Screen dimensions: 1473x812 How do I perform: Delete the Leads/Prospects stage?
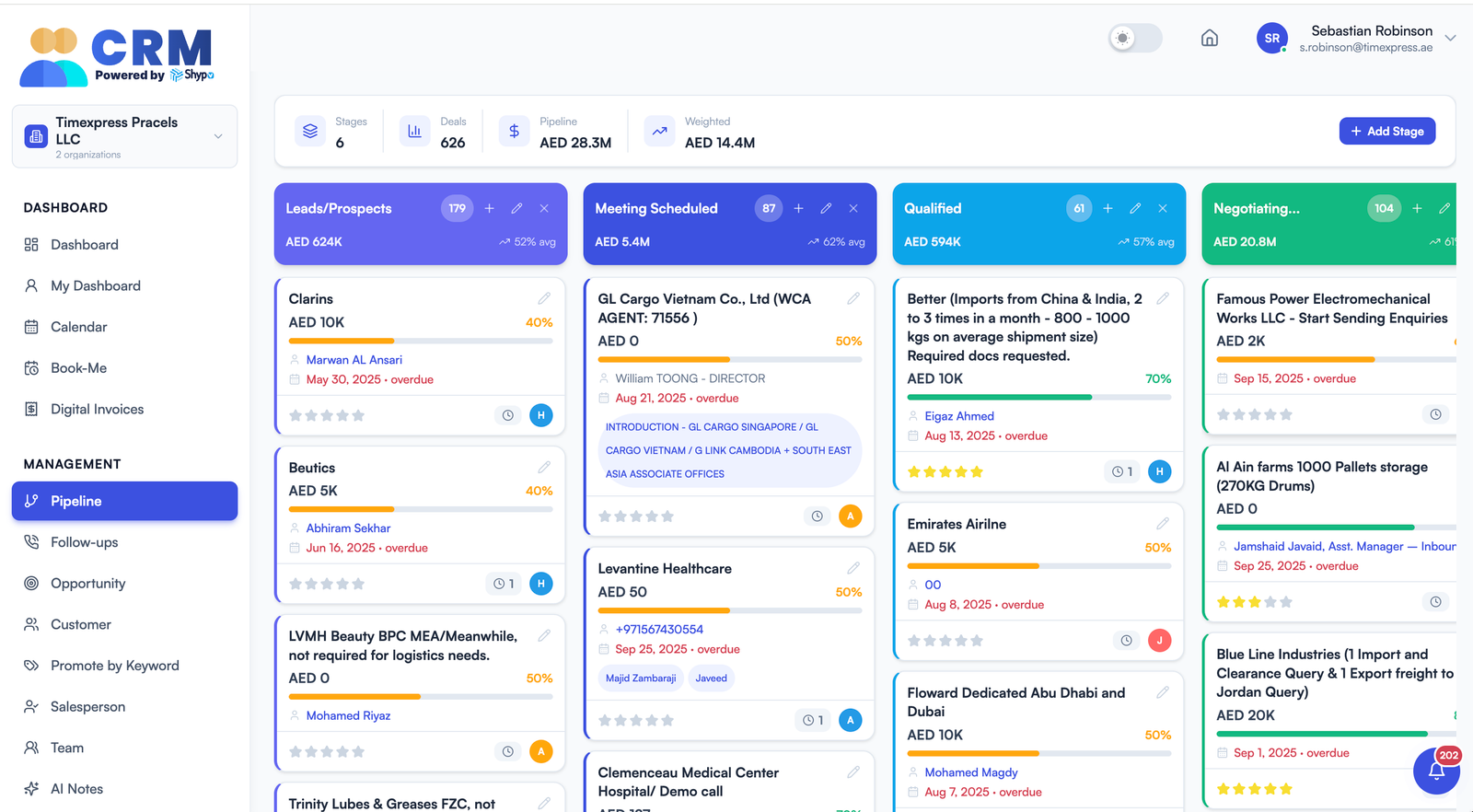tap(545, 208)
